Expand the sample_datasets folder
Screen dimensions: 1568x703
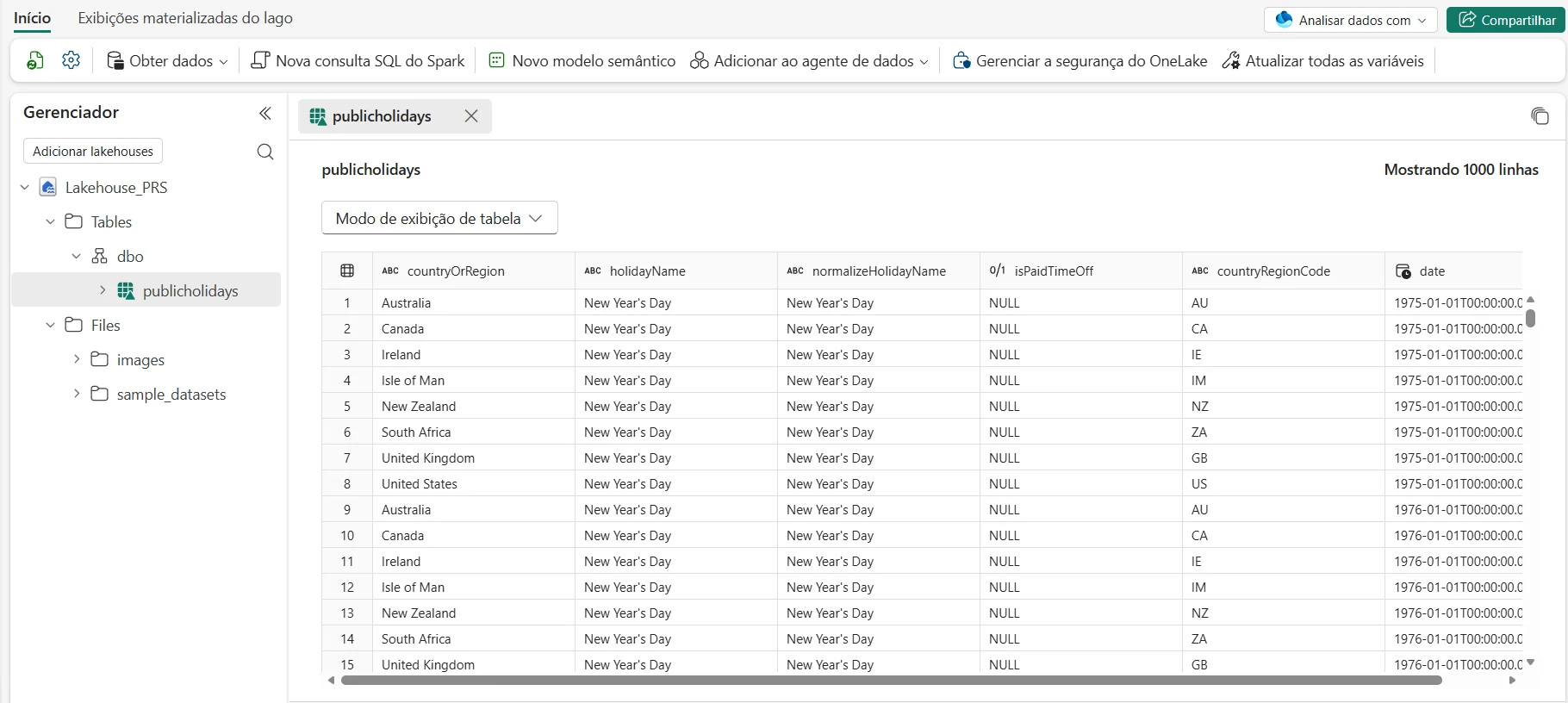(77, 394)
